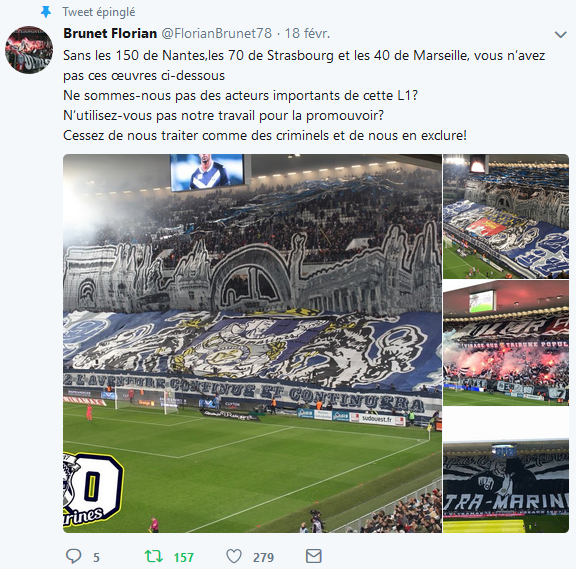The width and height of the screenshot is (576, 569).
Task: Open the Brunet Florian display name link
Action: coord(110,33)
